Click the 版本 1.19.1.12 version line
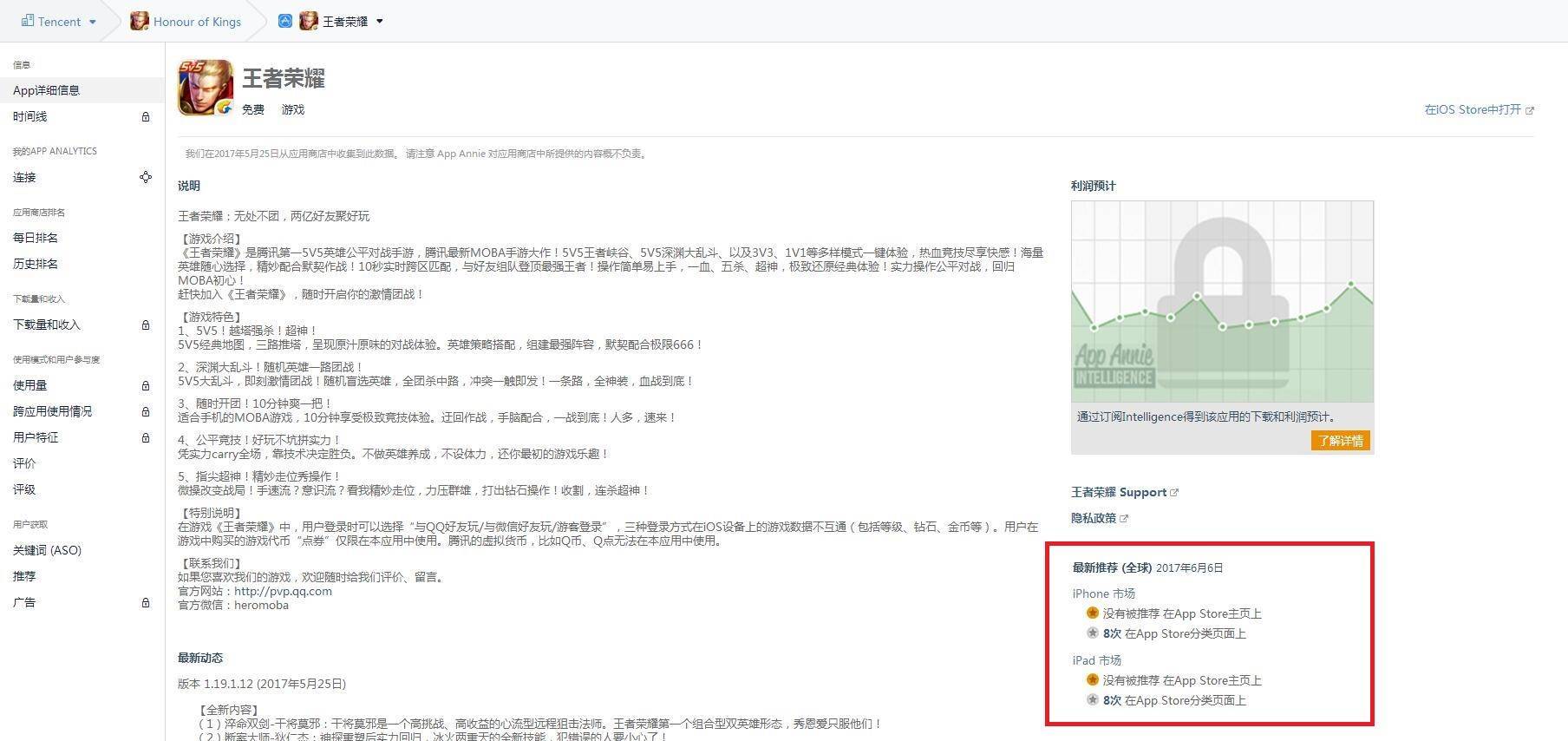 coord(262,684)
